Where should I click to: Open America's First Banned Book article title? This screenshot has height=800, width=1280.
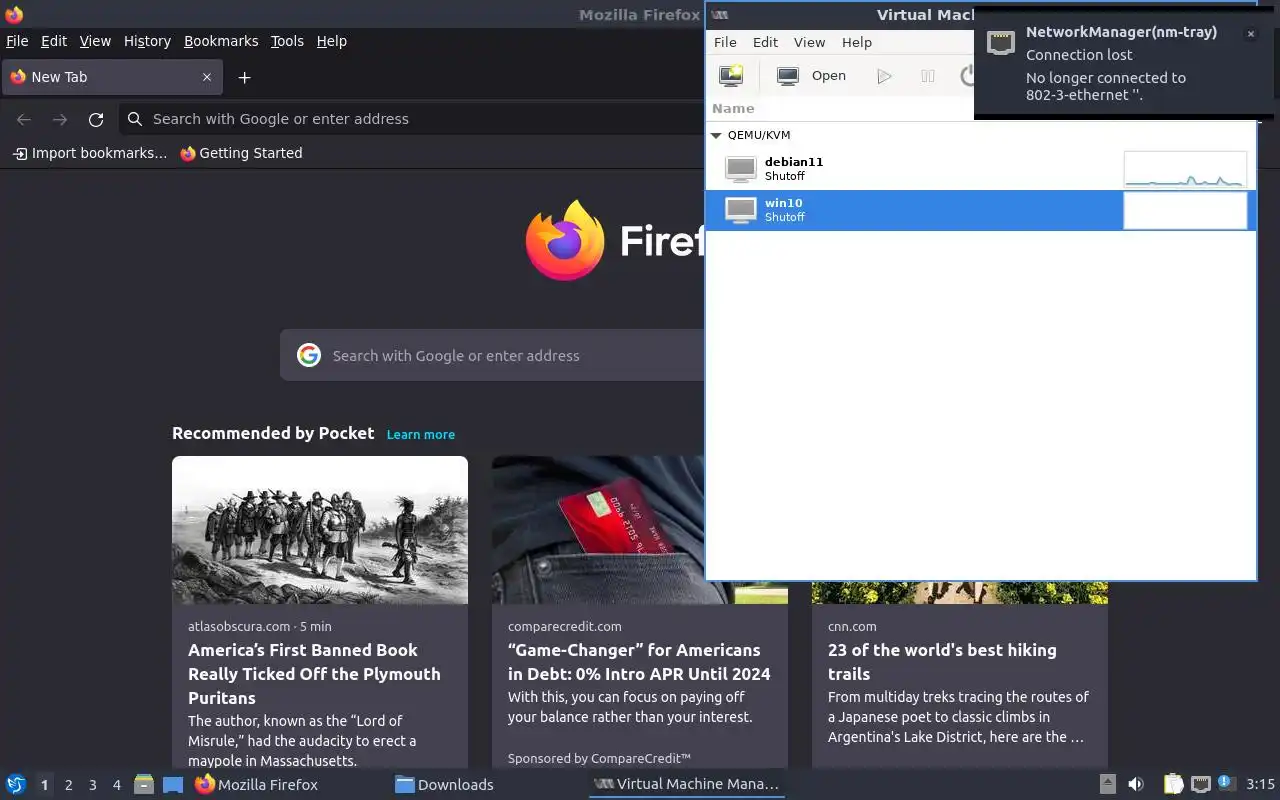314,674
